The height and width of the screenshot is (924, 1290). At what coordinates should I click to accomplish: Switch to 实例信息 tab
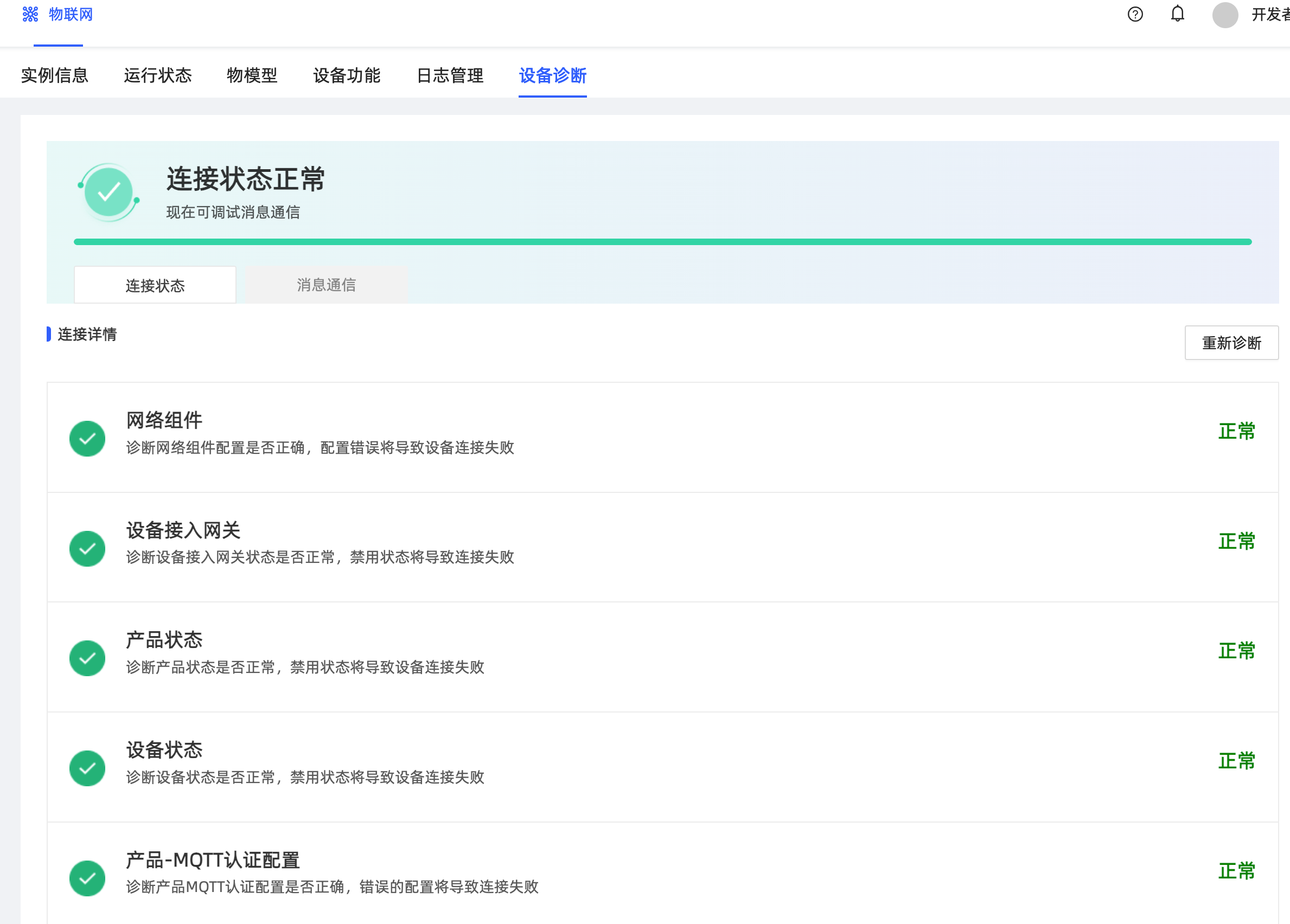click(x=55, y=75)
